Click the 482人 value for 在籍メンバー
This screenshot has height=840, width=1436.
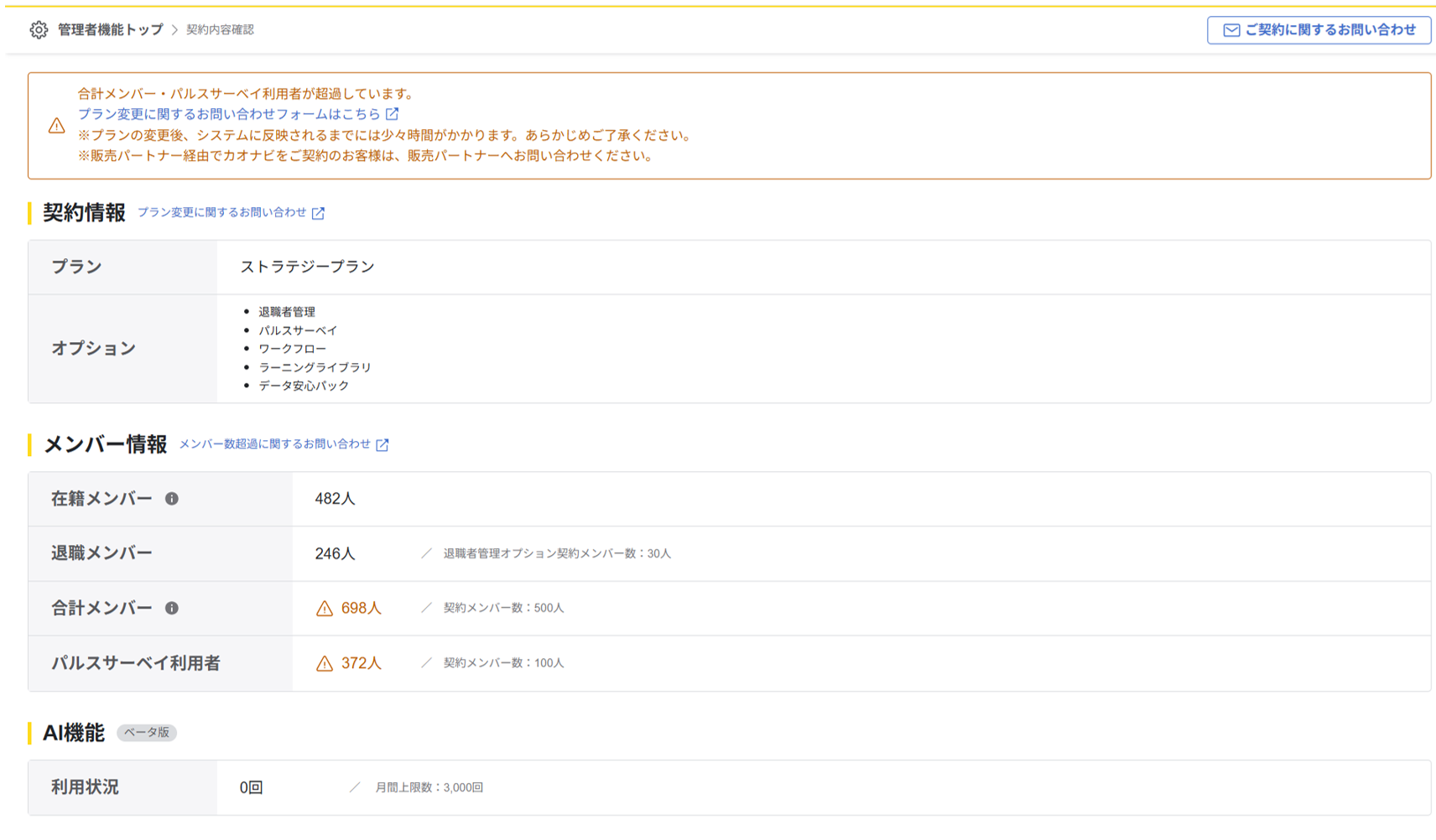tap(334, 498)
